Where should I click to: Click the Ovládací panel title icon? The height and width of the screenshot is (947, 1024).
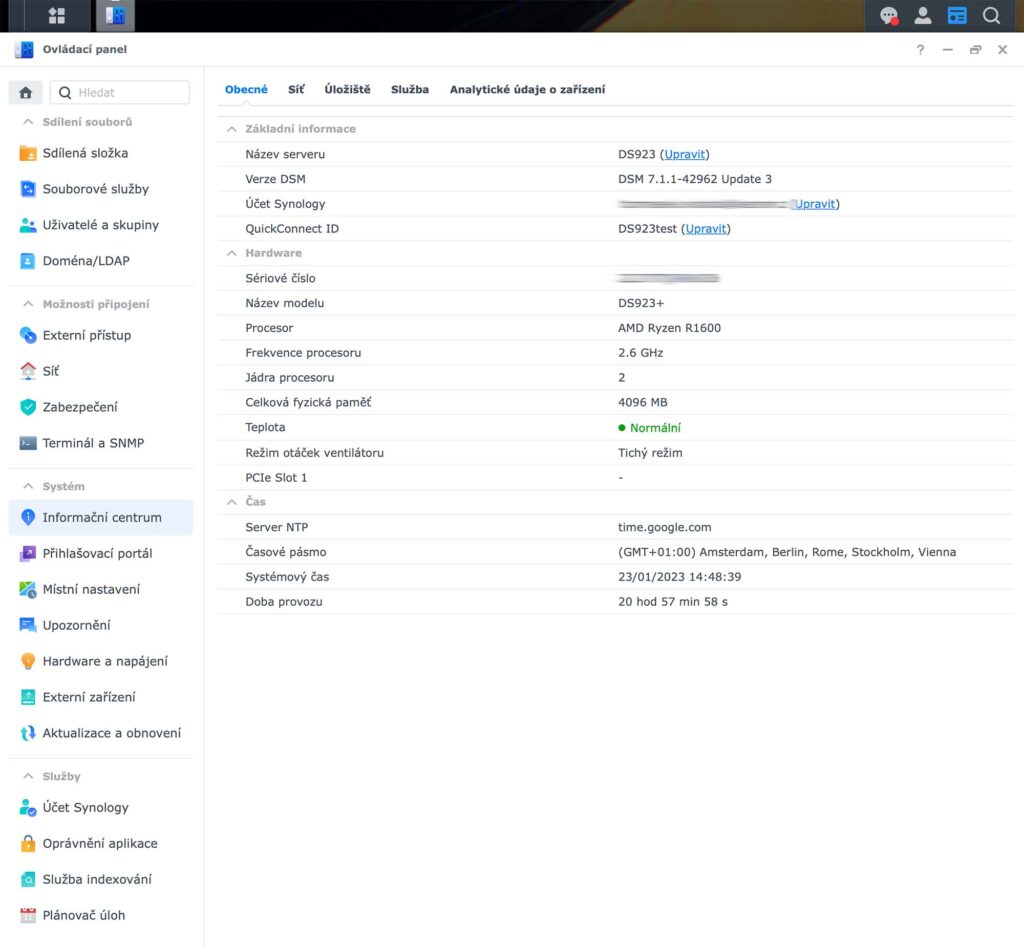click(24, 50)
